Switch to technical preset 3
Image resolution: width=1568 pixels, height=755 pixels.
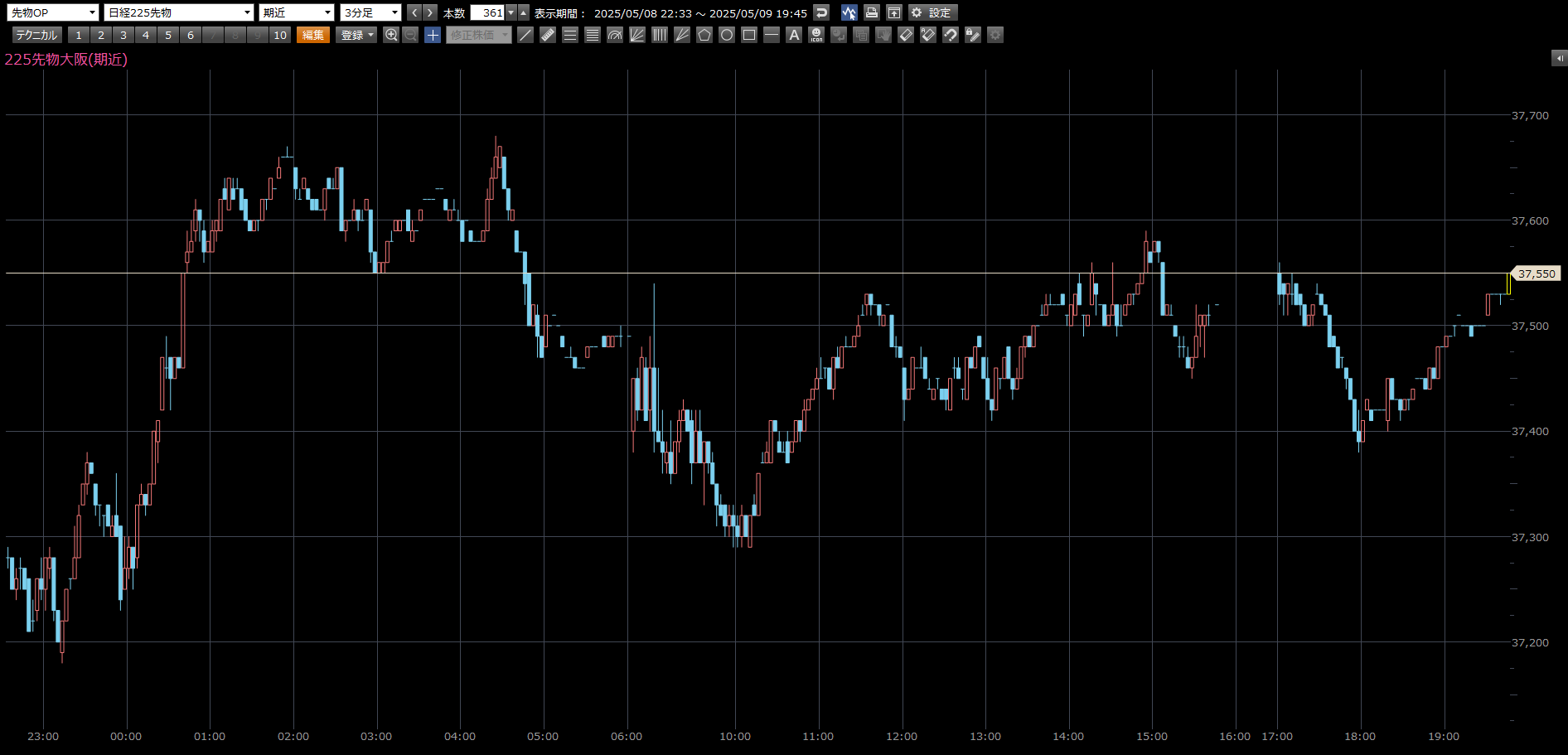[123, 35]
